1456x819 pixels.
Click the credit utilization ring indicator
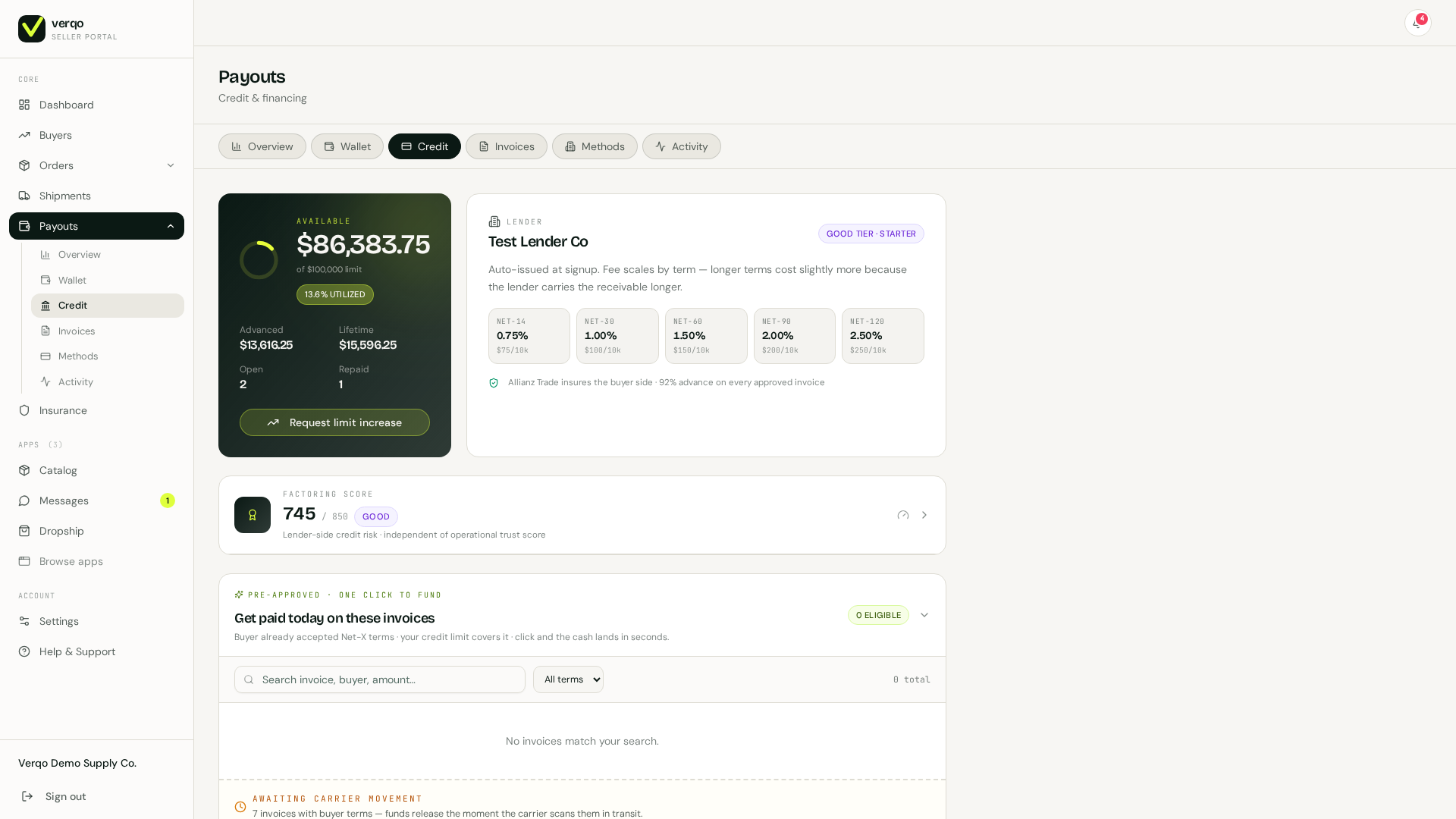(x=259, y=260)
